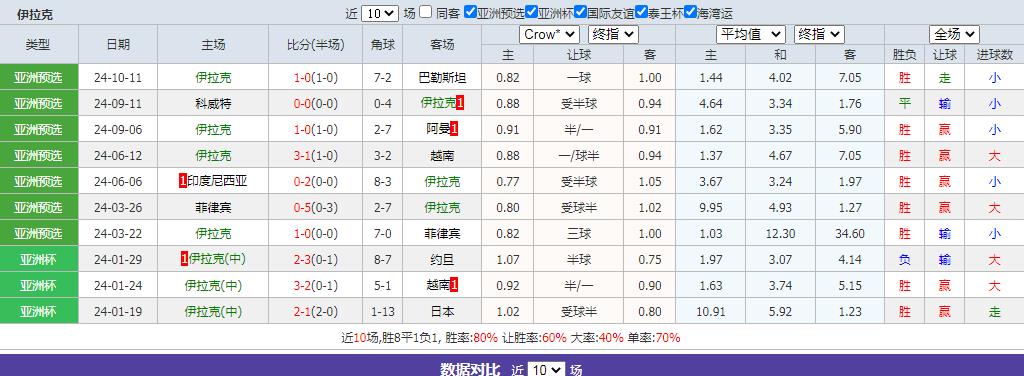Image resolution: width=1024 pixels, height=376 pixels.
Task: Click the 2-1(2-0) score against 日本
Action: point(316,311)
